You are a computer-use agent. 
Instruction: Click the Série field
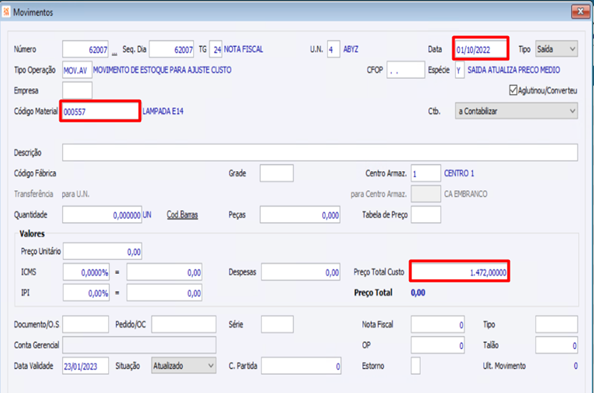coord(277,324)
